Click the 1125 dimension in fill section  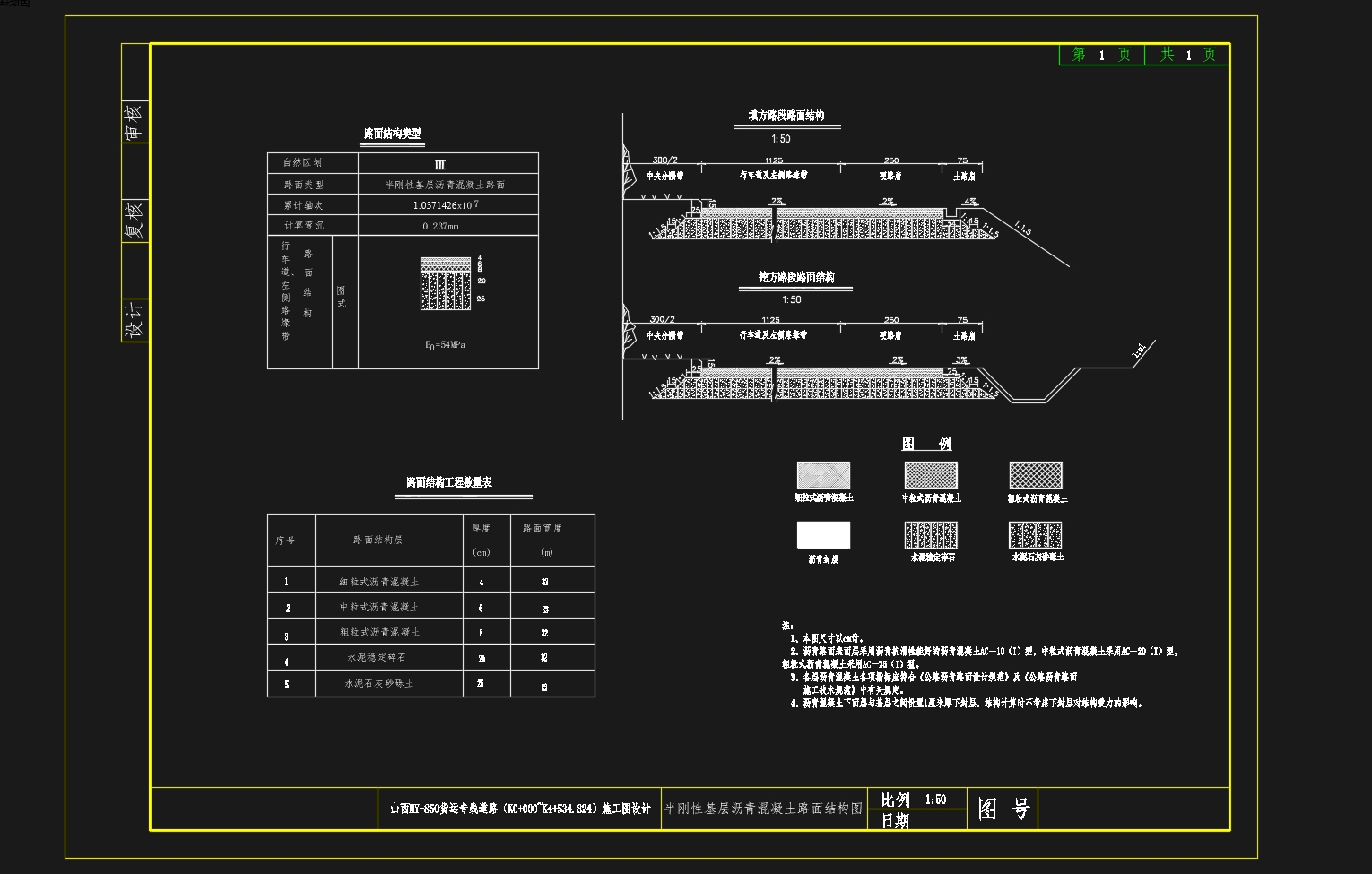774,160
